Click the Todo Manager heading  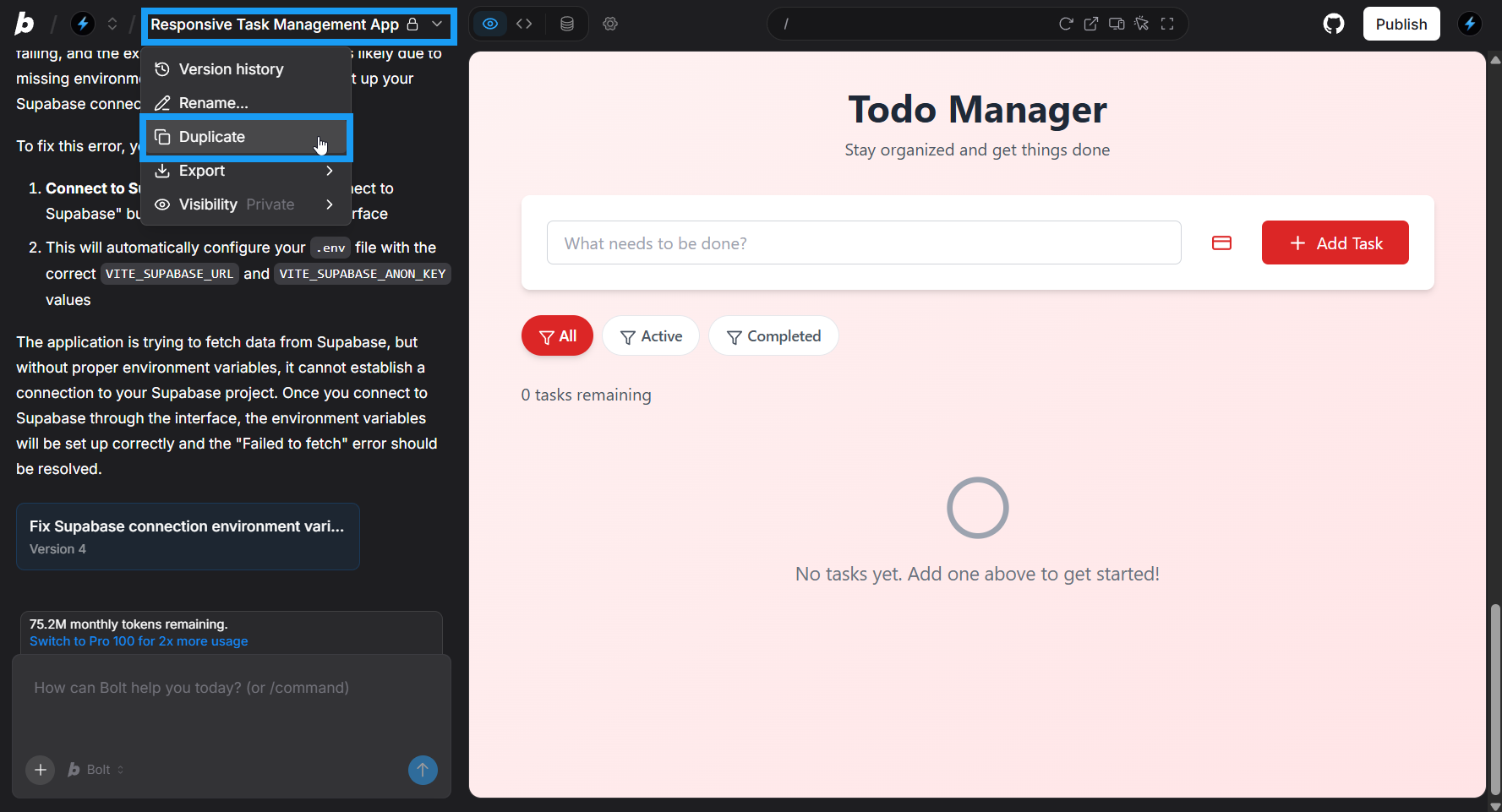977,110
